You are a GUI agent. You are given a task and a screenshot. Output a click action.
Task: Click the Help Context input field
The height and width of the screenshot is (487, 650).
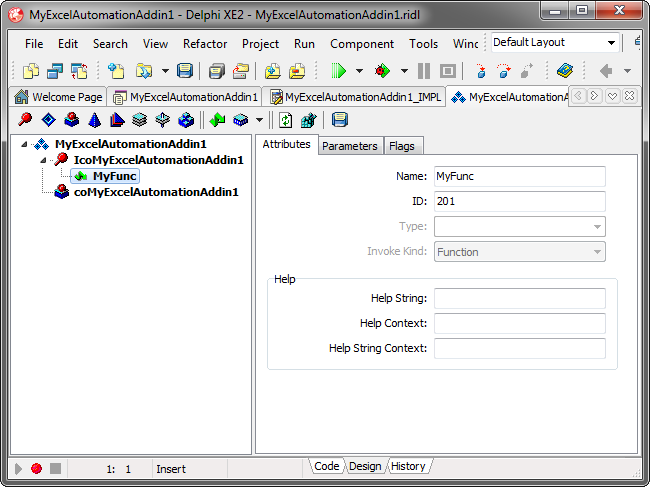coord(519,323)
